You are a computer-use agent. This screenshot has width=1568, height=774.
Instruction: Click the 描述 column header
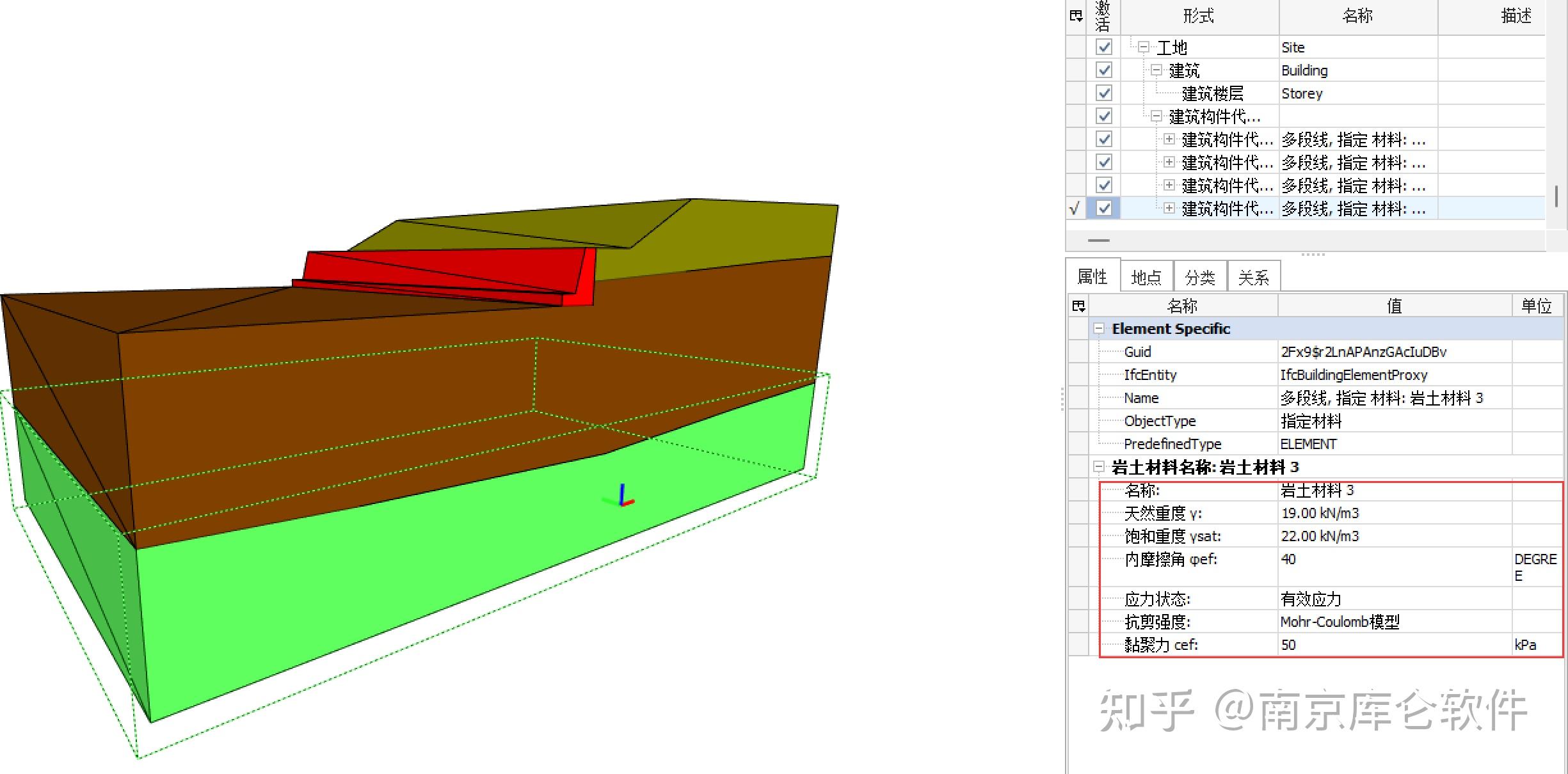1516,16
